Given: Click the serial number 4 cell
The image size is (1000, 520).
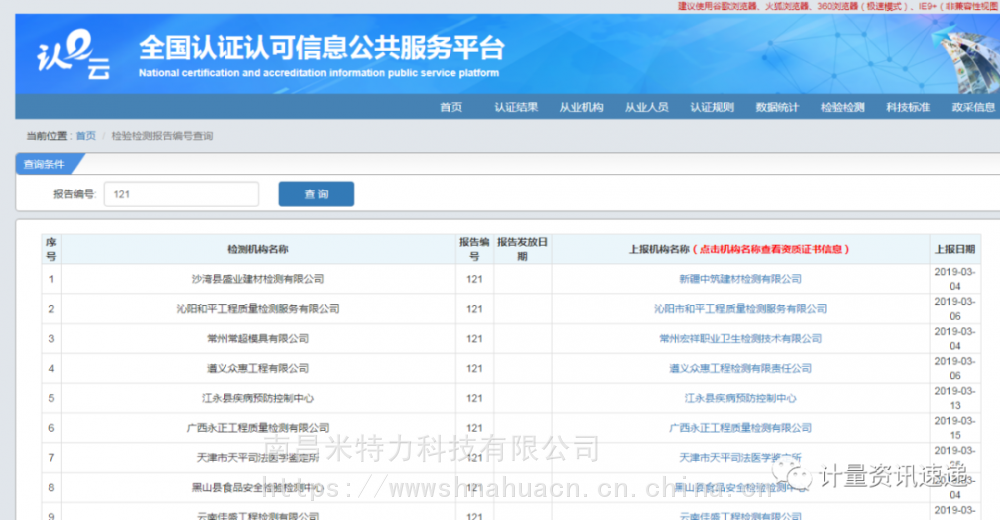Looking at the screenshot, I should click(51, 368).
